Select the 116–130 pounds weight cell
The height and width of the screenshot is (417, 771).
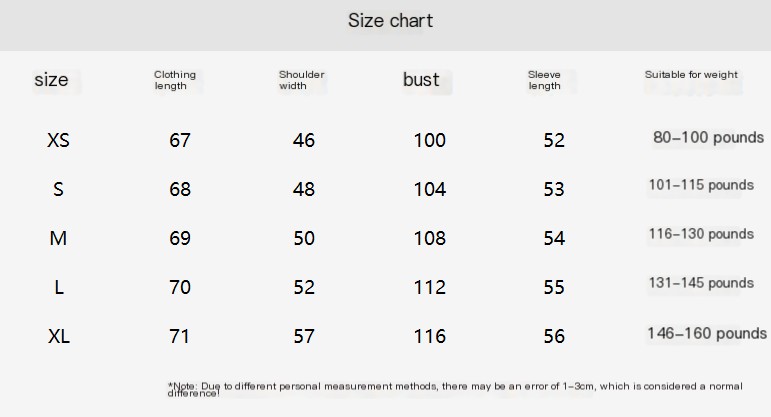tap(700, 234)
